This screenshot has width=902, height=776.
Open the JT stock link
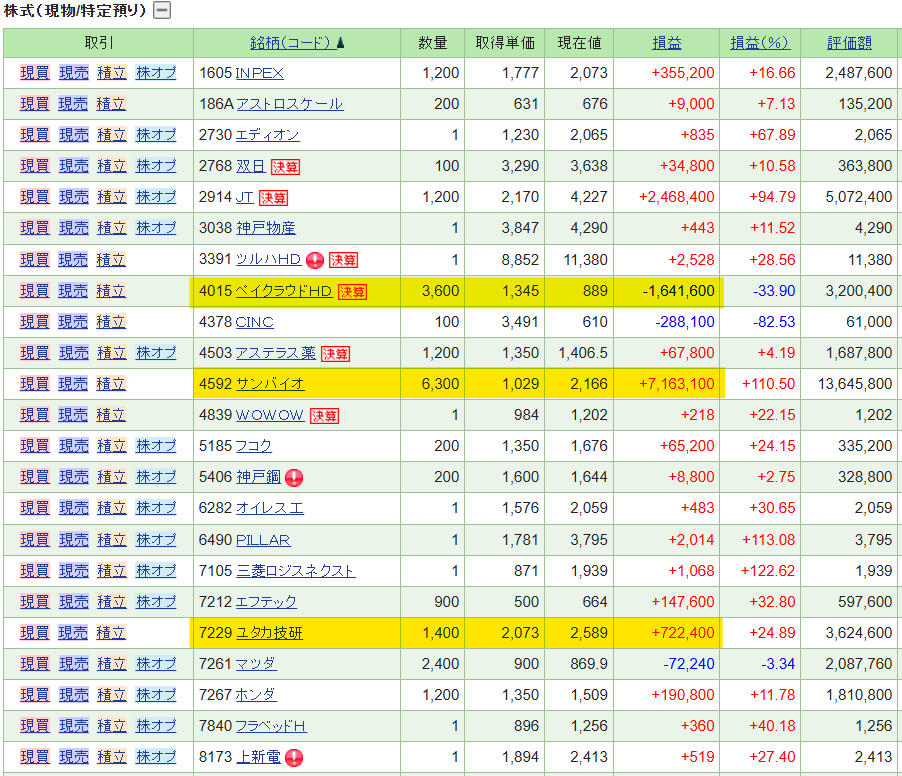click(244, 197)
